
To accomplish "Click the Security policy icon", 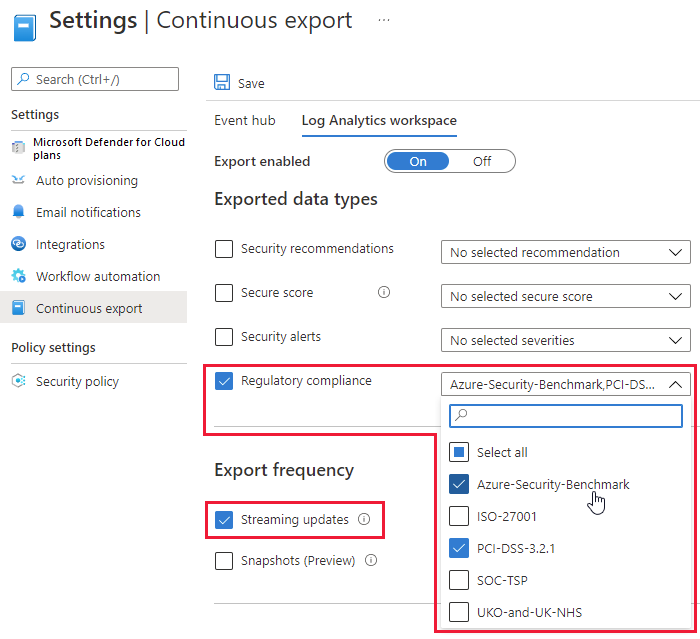I will coord(18,382).
